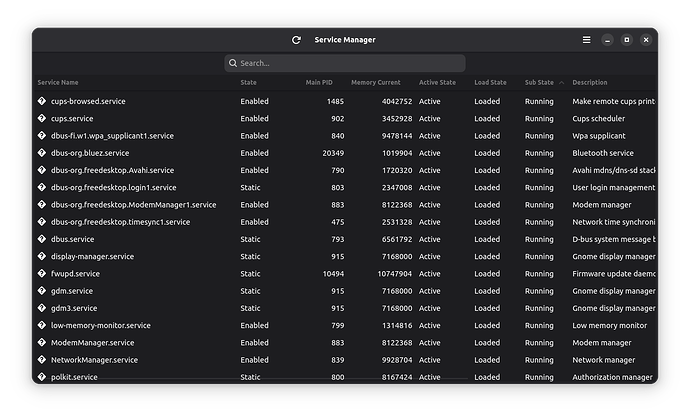Select the low-memory-monitor.service row

click(300, 325)
